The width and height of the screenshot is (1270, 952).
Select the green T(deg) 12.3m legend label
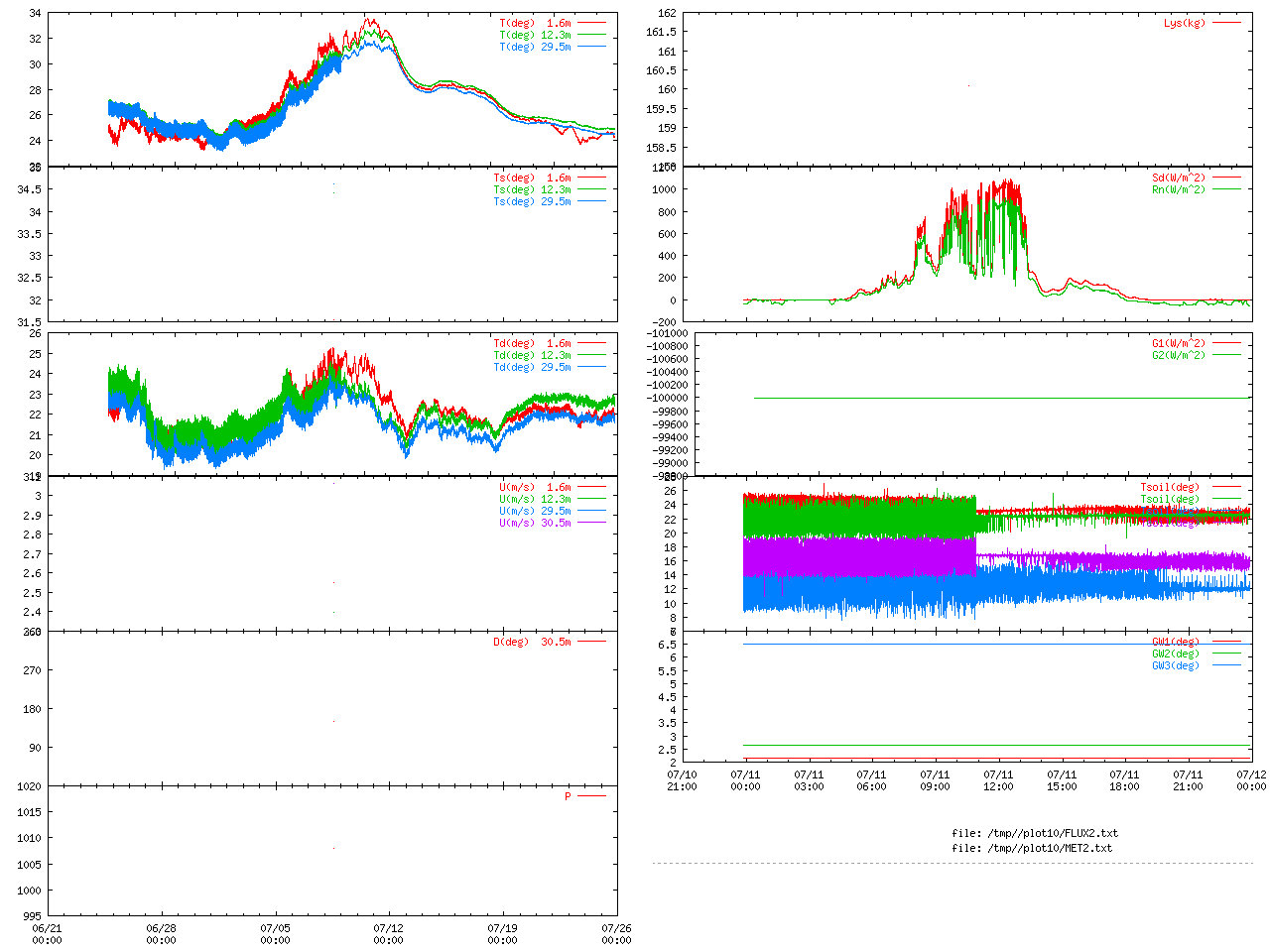tap(536, 35)
